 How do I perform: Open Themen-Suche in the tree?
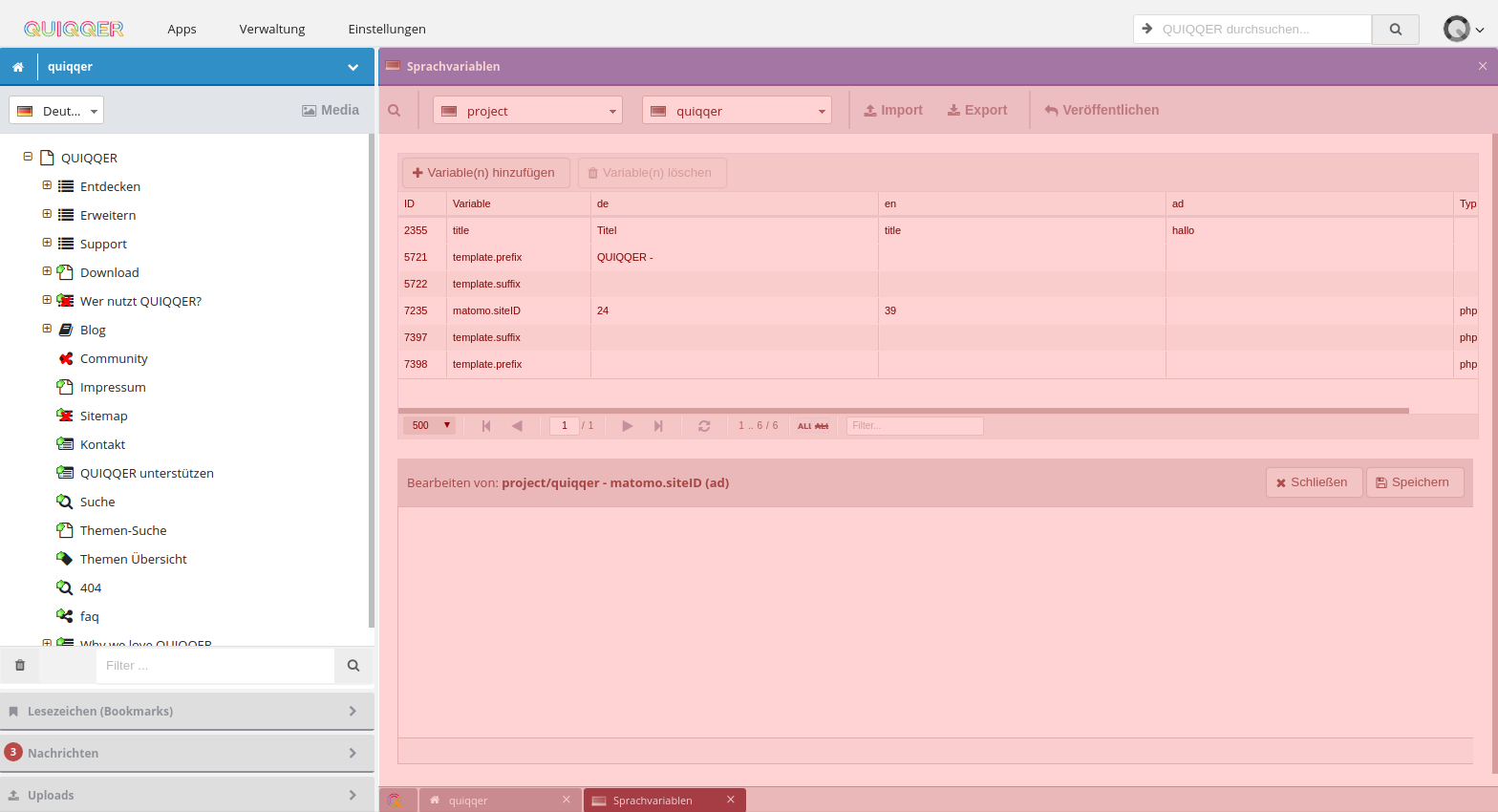coord(123,530)
